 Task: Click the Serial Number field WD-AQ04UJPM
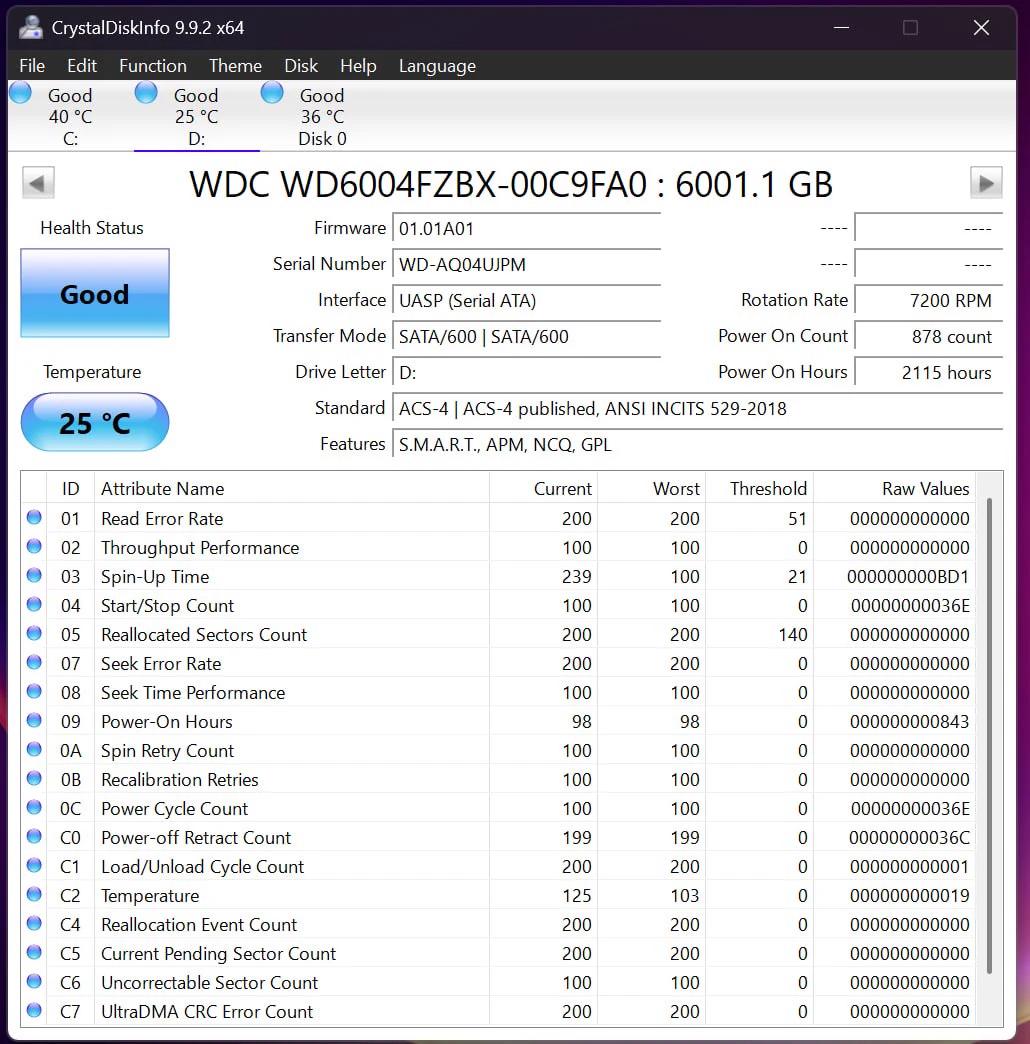(526, 265)
